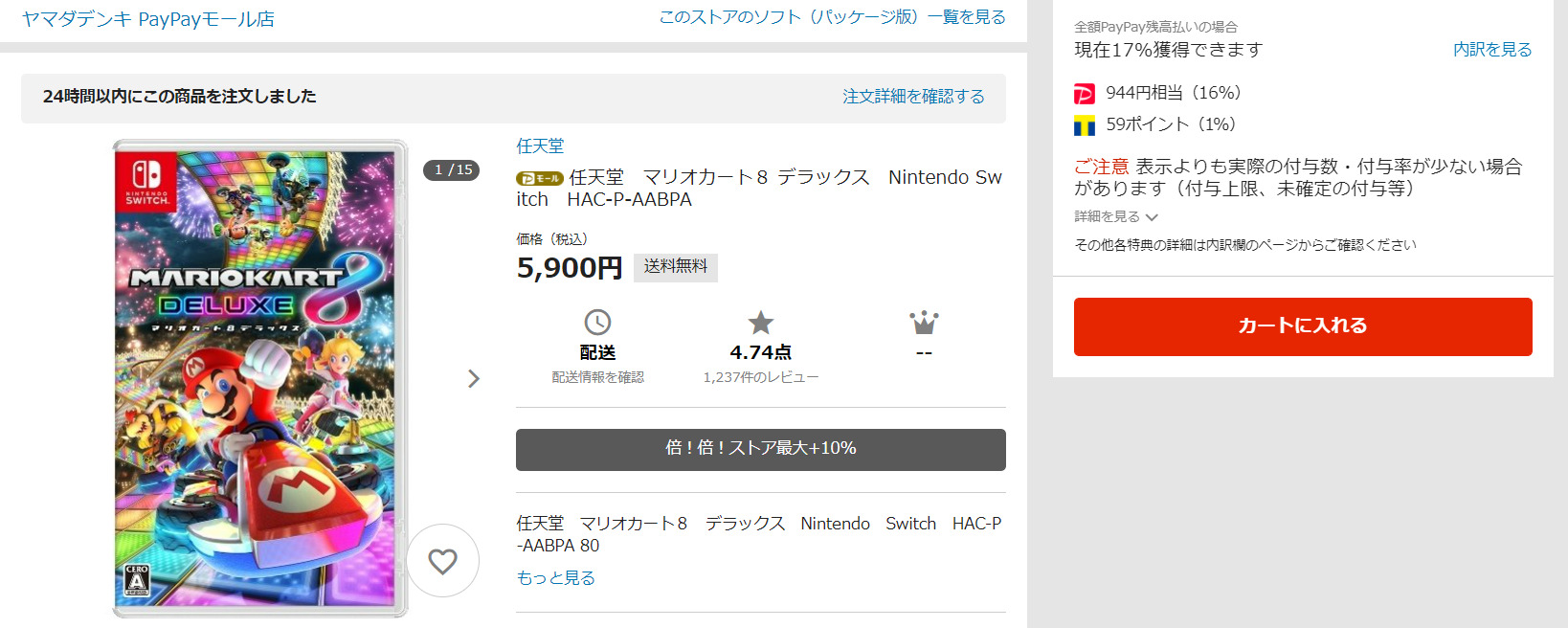Screen dimensions: 1568x628
Task: Open このストアのソフト一覧を見る link
Action: tap(832, 17)
